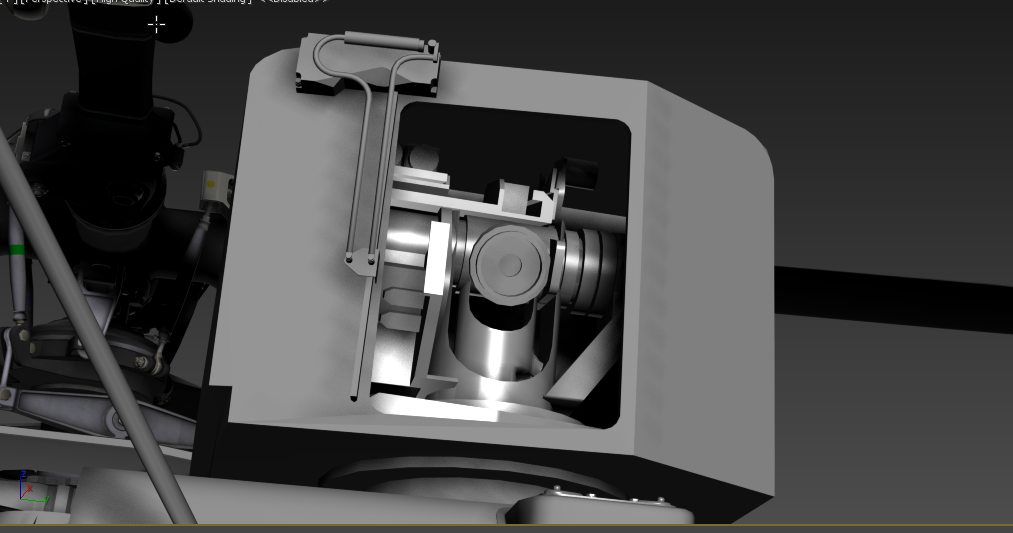The height and width of the screenshot is (533, 1013).
Task: Select the T-shaped pipe bracket on housing
Action: pos(370,155)
